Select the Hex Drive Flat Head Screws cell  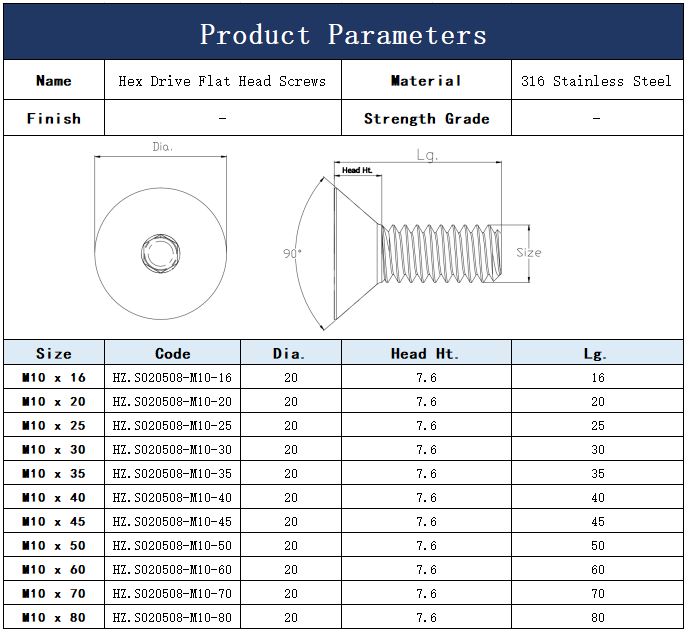click(x=223, y=80)
